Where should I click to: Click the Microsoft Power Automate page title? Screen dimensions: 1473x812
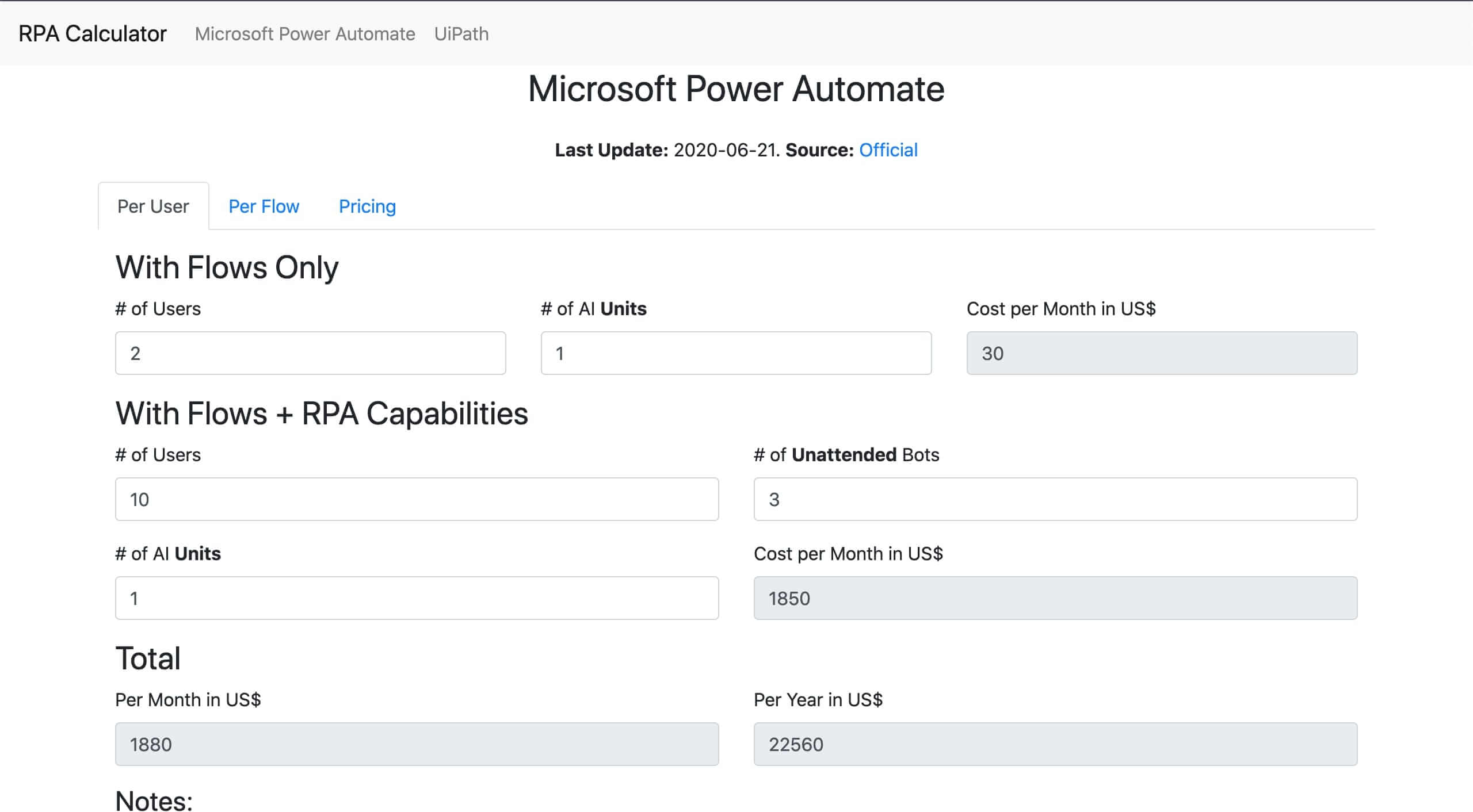point(736,89)
